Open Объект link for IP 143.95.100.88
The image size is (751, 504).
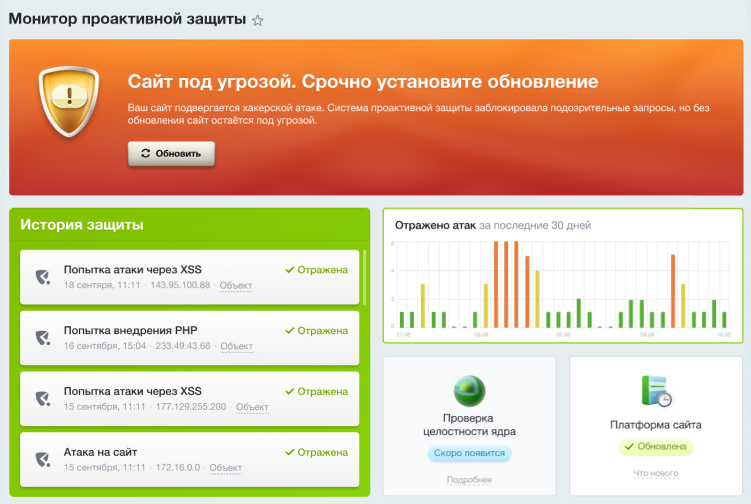(x=236, y=286)
